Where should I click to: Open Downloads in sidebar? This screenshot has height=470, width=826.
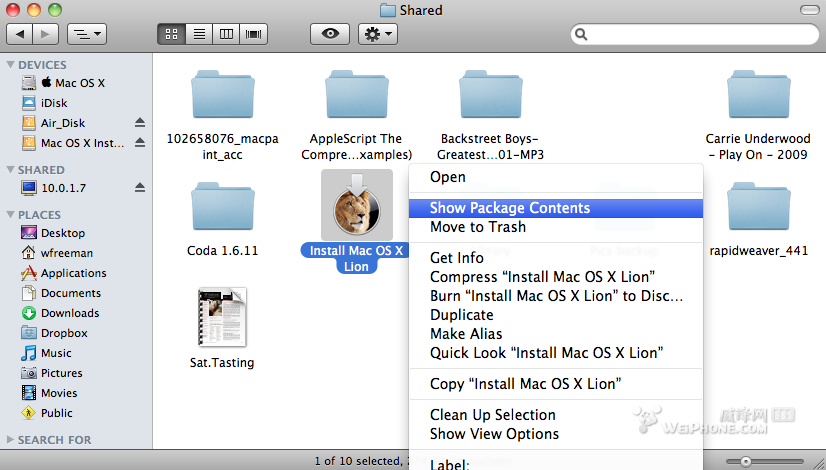click(60, 313)
